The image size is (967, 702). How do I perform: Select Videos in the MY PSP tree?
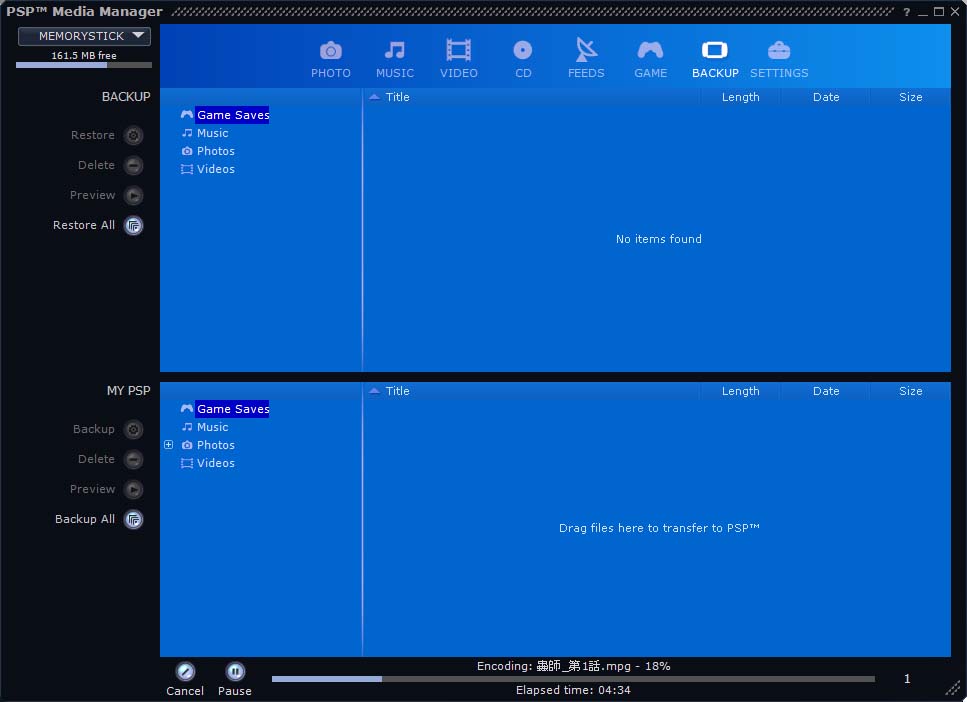coord(215,463)
